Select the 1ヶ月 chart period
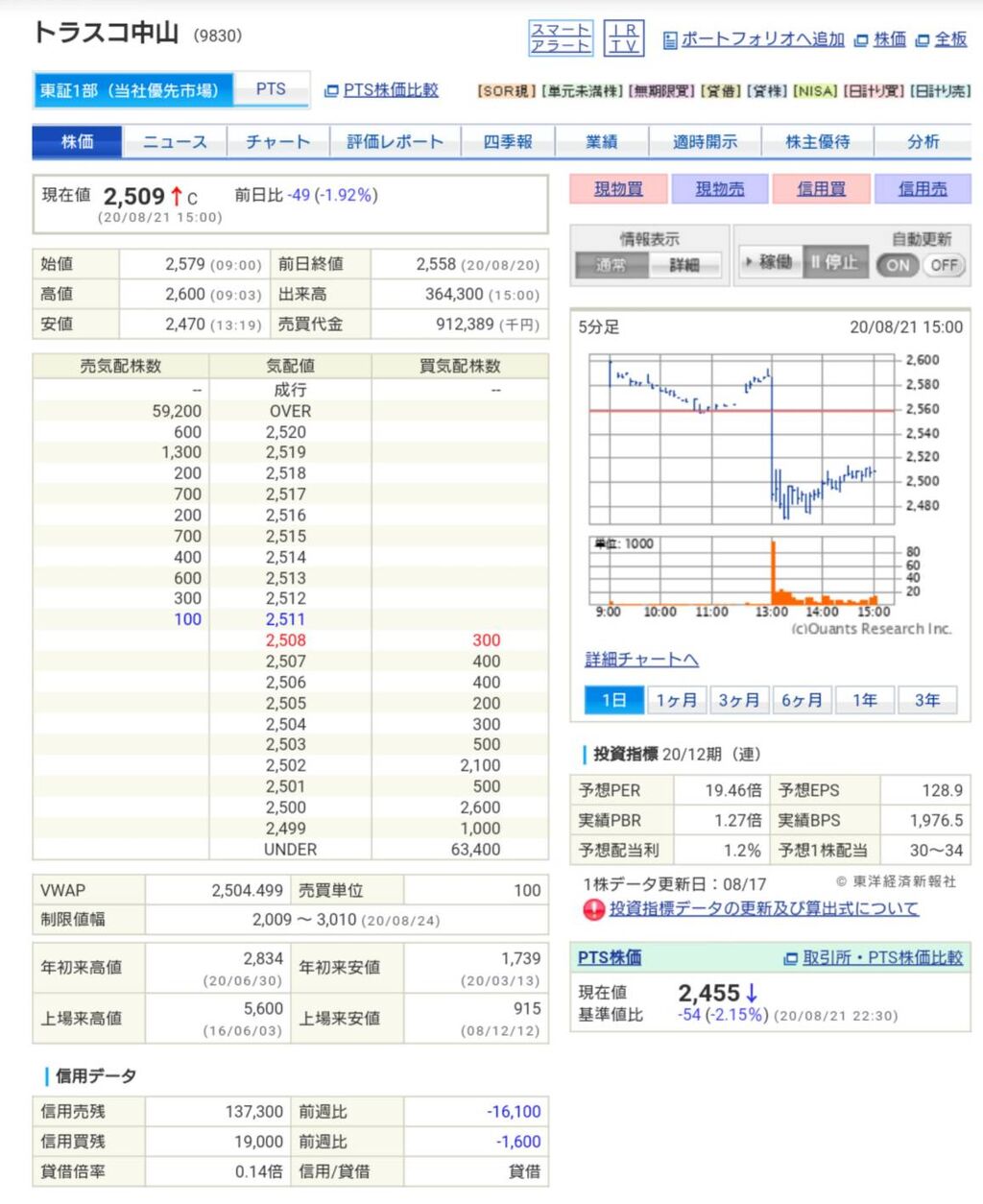983x1204 pixels. tap(676, 700)
